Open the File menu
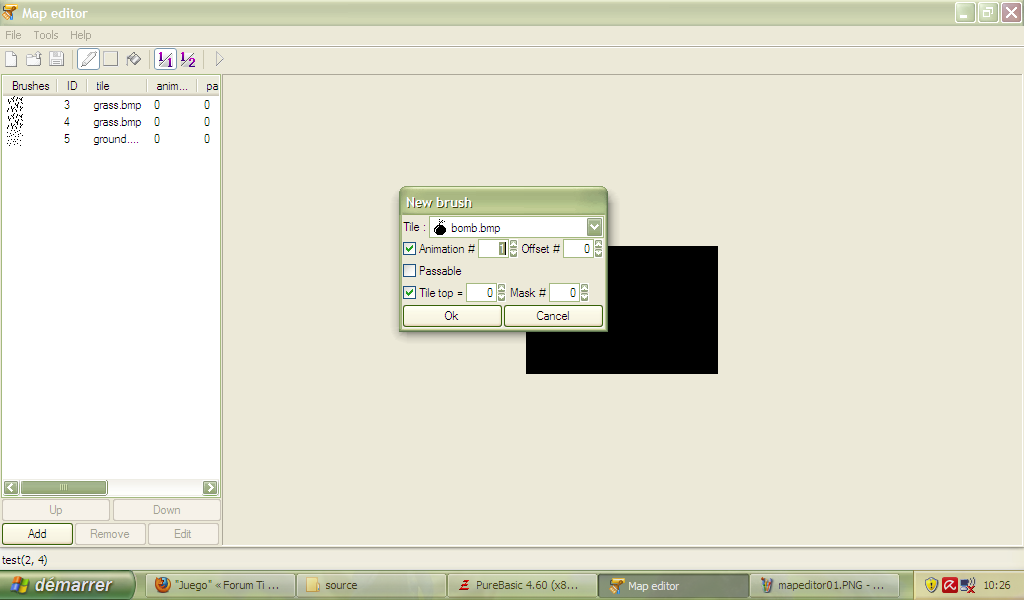Image resolution: width=1024 pixels, height=600 pixels. (13, 35)
